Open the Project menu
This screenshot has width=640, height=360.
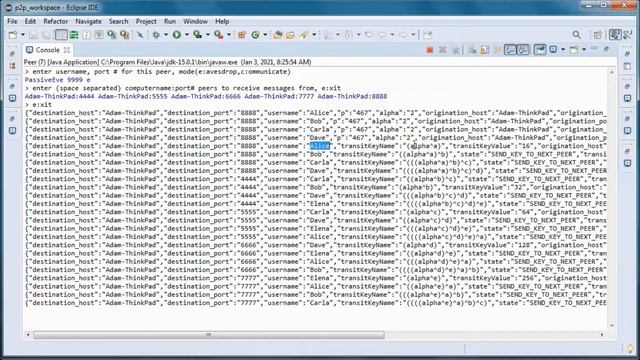(x=146, y=21)
